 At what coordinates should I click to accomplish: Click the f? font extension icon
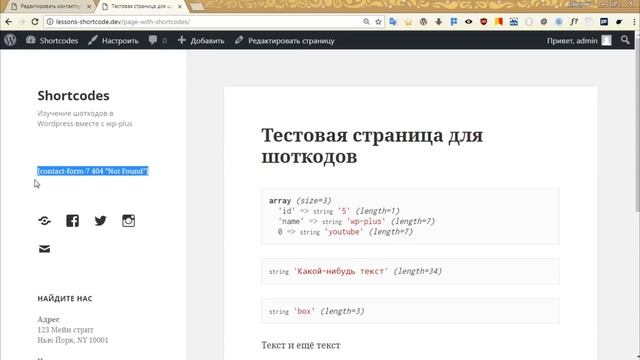coord(574,22)
